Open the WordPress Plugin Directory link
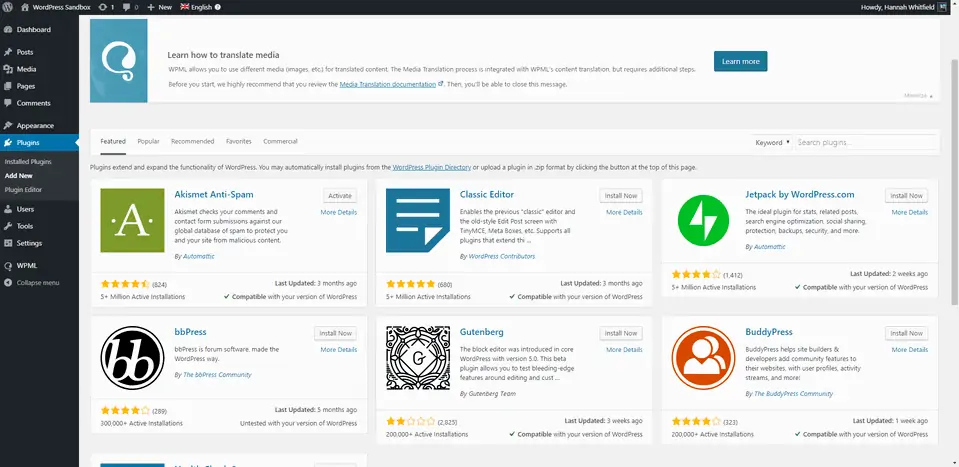This screenshot has height=467, width=959. click(x=432, y=167)
